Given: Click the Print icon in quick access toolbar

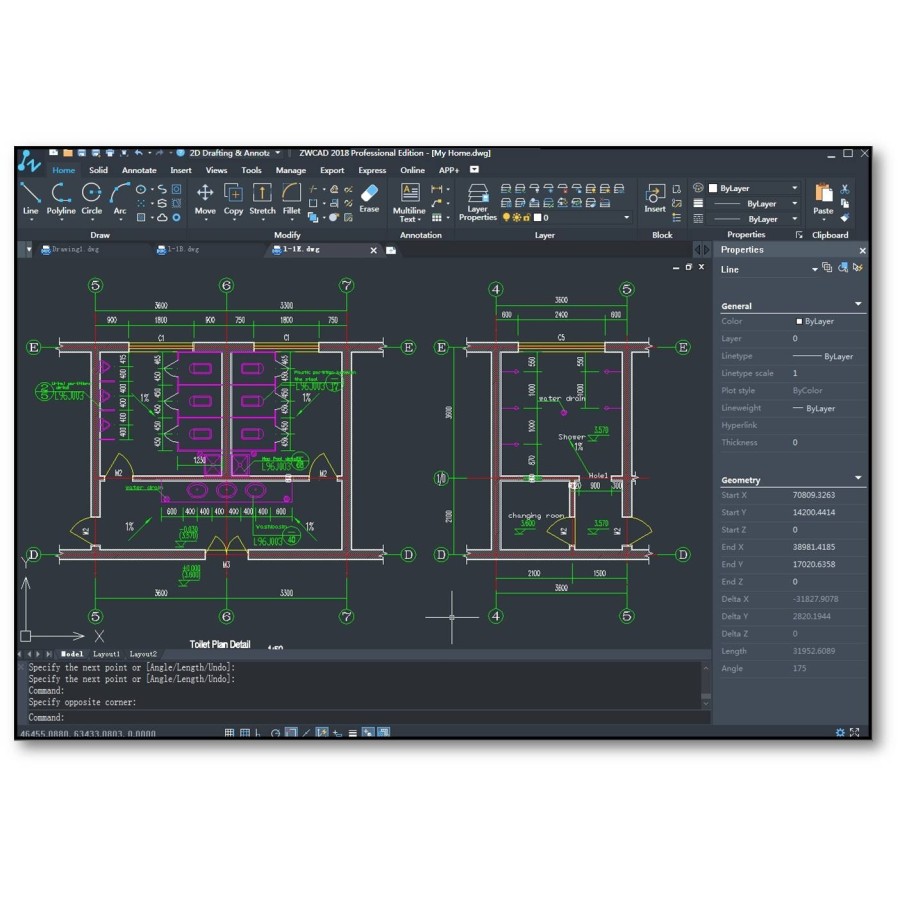Looking at the screenshot, I should point(110,153).
